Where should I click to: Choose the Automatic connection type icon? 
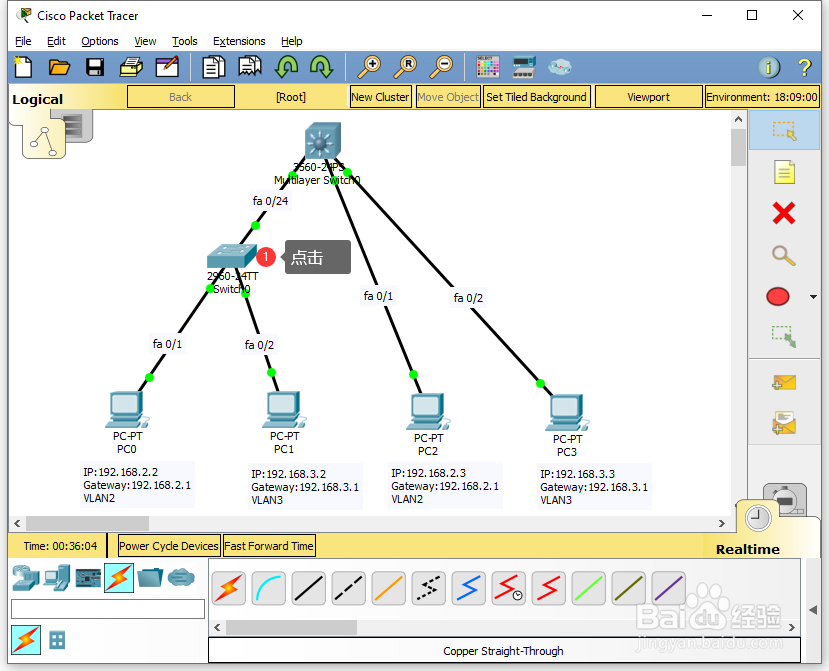pos(229,589)
